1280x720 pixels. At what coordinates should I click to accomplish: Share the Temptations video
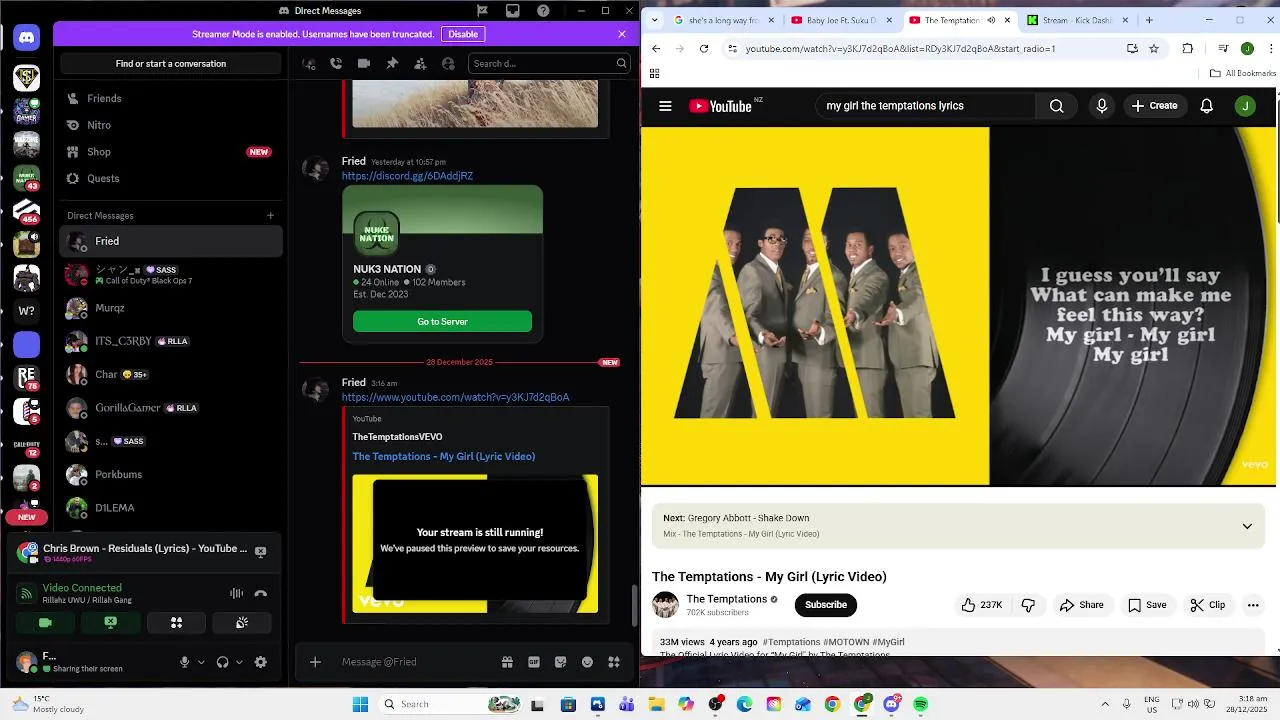pyautogui.click(x=1082, y=605)
